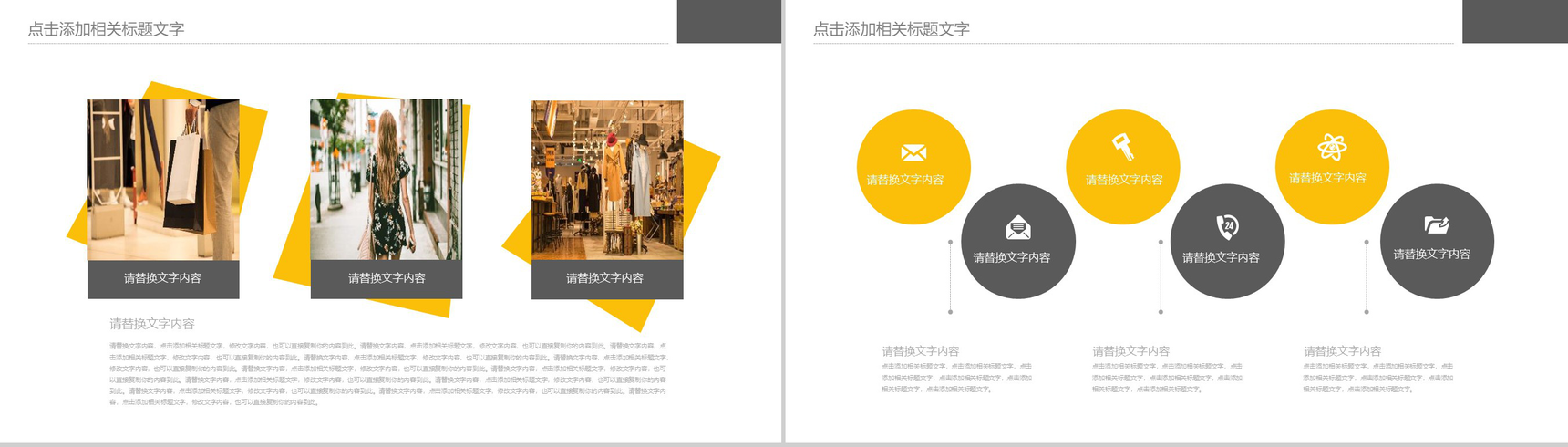The width and height of the screenshot is (1568, 447).
Task: Click the middle bottom heading on right slide
Action: [1131, 351]
